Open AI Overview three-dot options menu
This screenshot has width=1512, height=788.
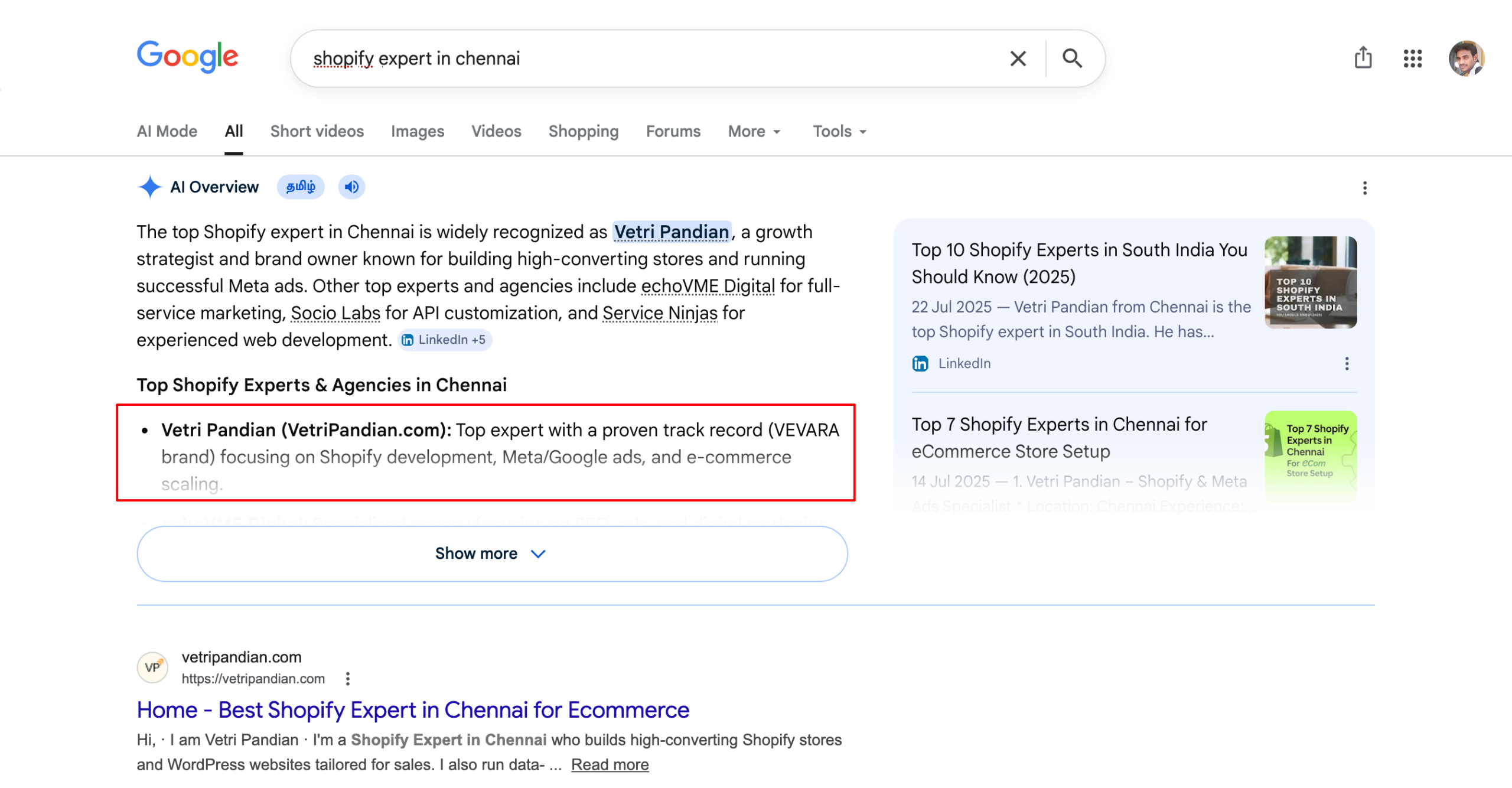1364,188
